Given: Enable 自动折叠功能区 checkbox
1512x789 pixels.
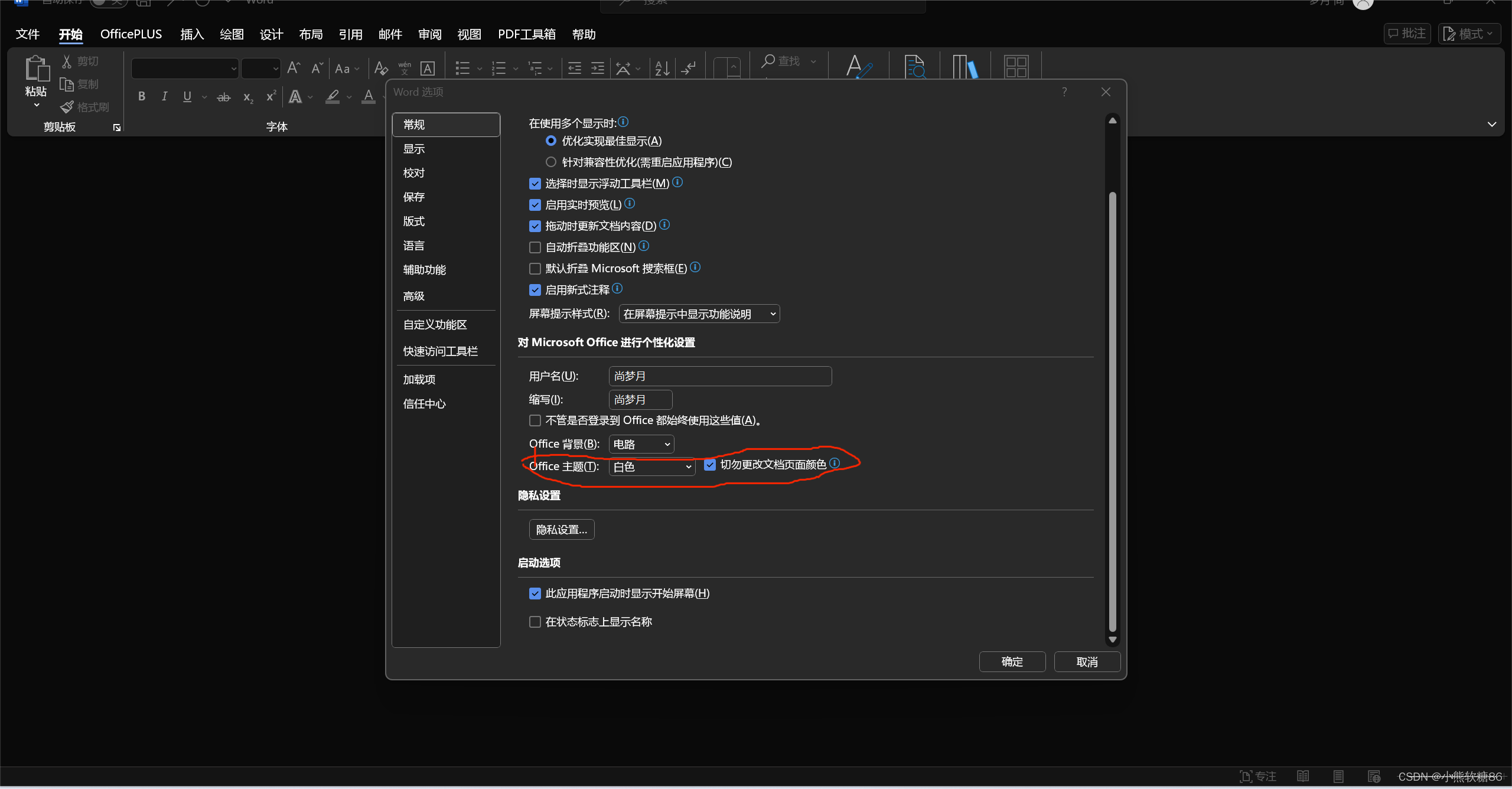Looking at the screenshot, I should tap(535, 247).
